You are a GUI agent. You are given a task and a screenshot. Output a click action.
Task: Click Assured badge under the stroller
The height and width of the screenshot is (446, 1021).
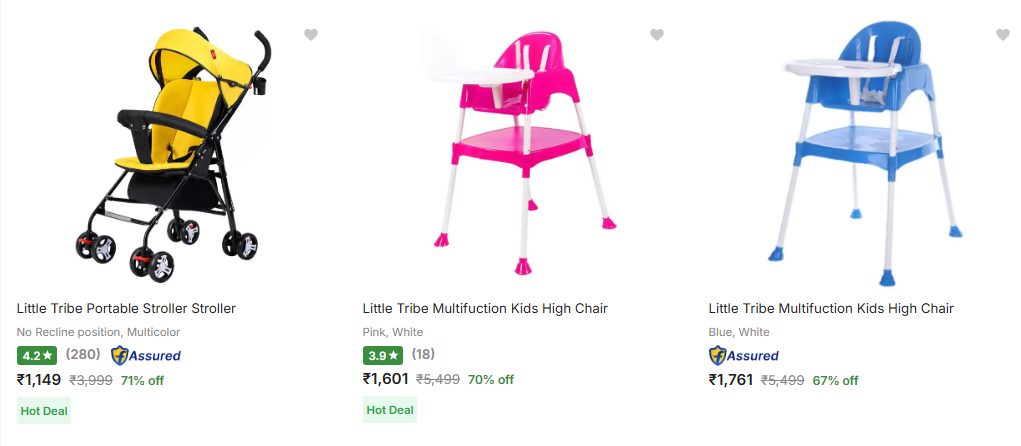[146, 355]
